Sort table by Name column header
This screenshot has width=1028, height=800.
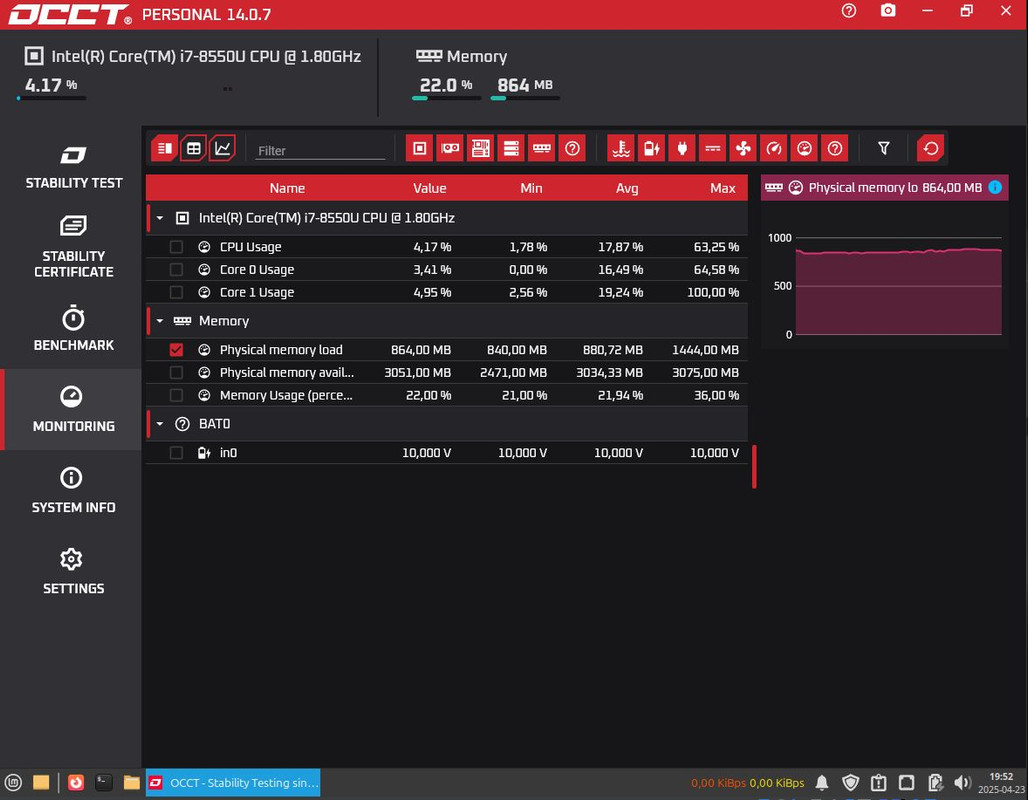click(287, 188)
